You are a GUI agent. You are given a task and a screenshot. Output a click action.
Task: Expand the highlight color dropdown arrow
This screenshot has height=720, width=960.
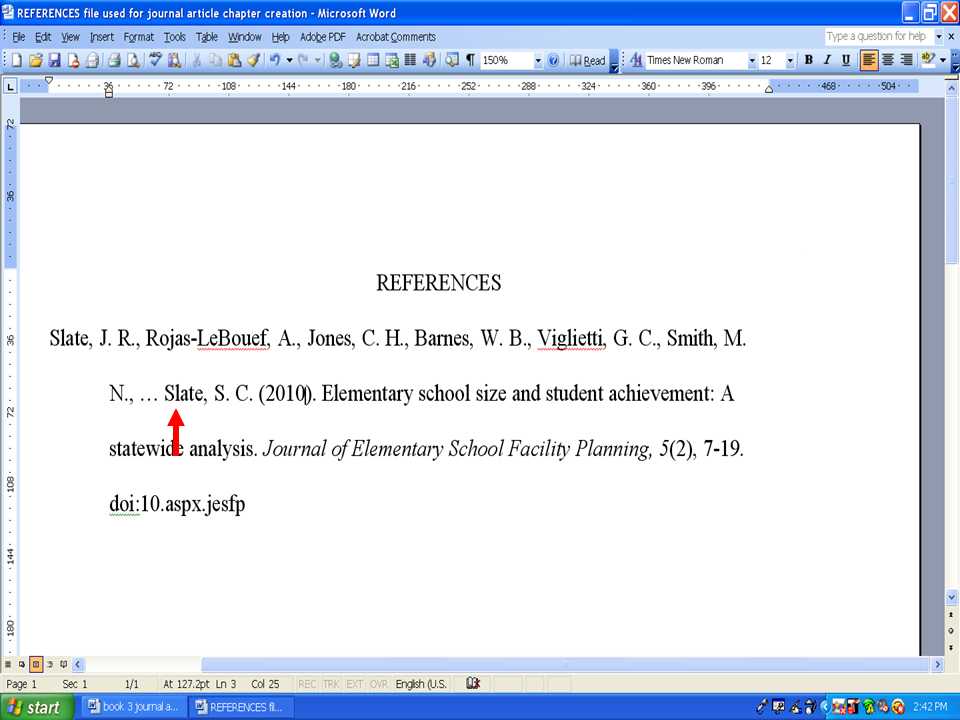pos(942,60)
